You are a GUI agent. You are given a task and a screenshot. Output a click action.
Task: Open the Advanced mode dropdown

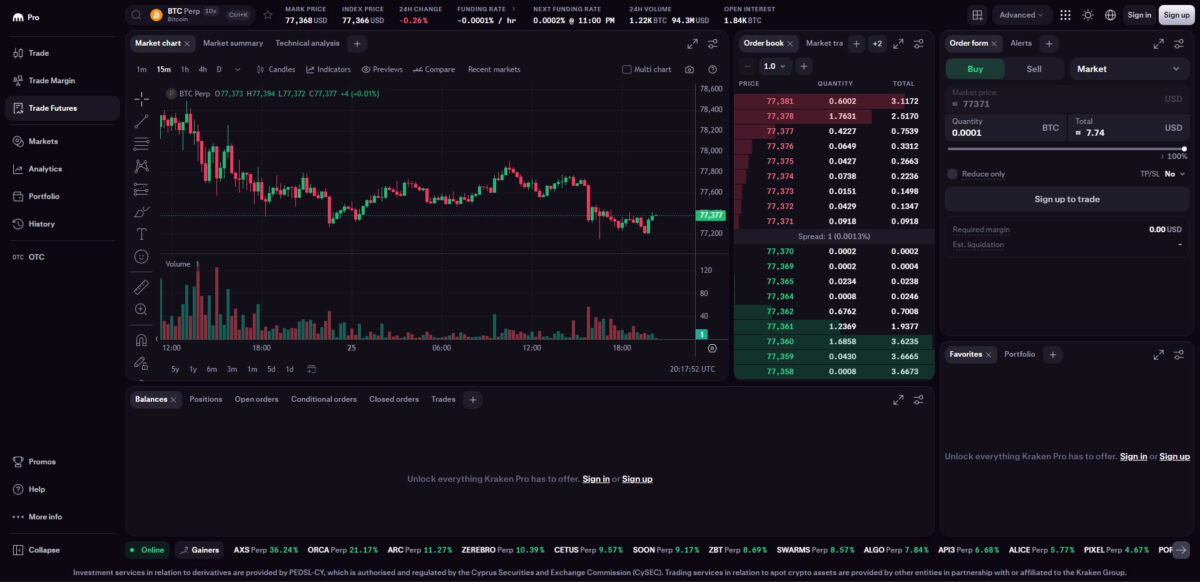1022,15
